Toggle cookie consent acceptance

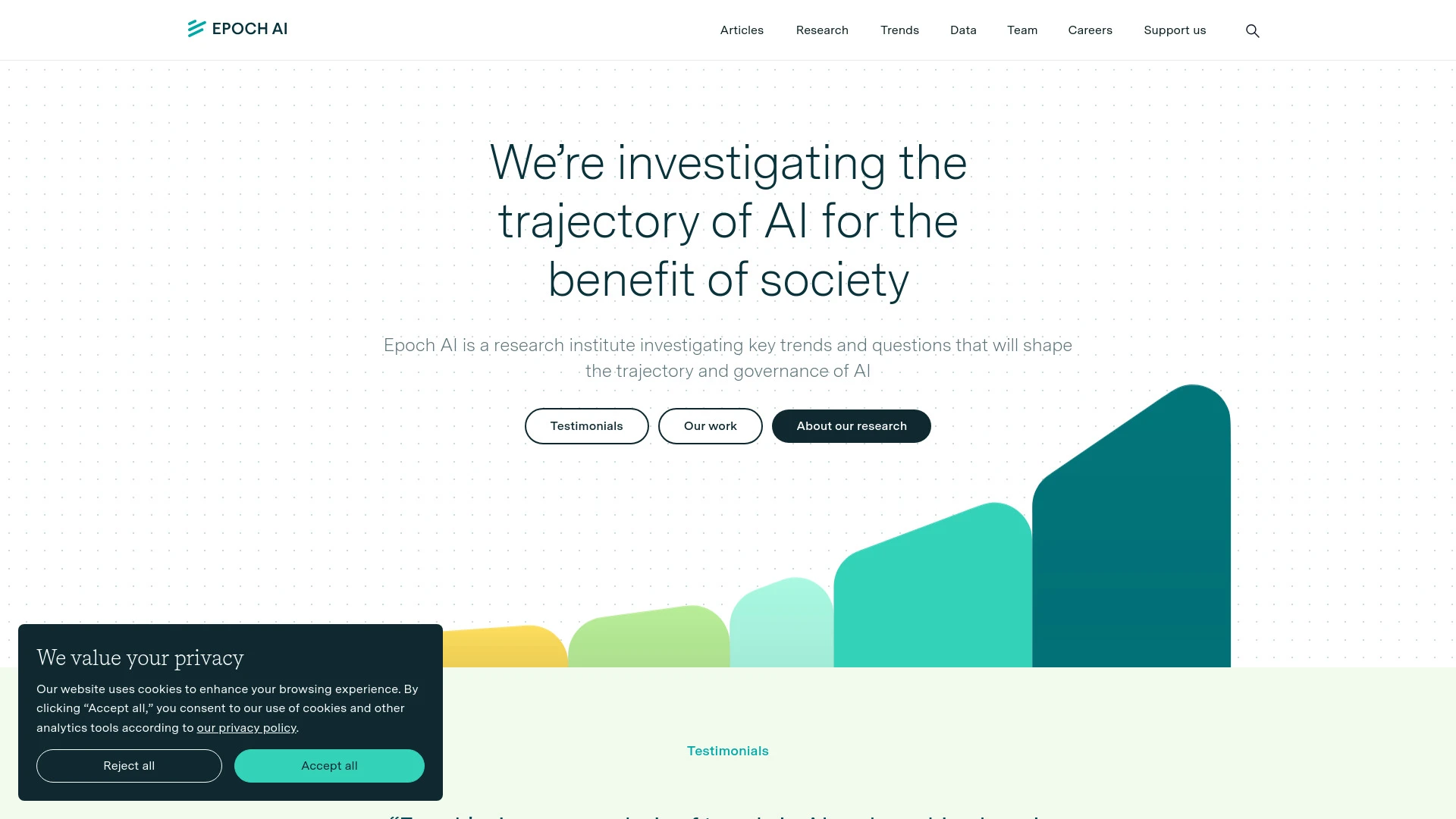point(329,766)
